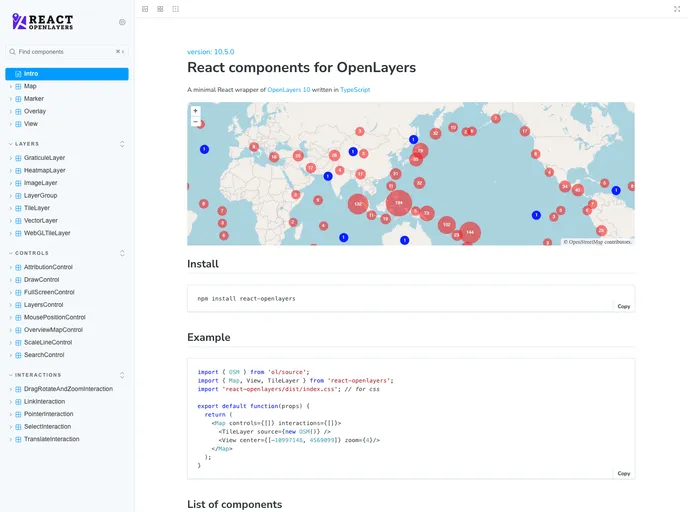The image size is (688, 512).
Task: Collapse the INTERACTIONS section chevron
Action: [x=11, y=375]
